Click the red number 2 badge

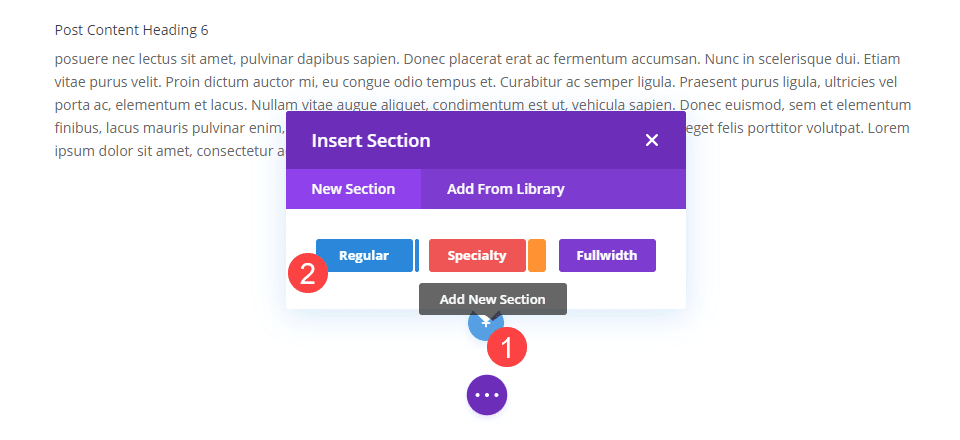tap(308, 274)
